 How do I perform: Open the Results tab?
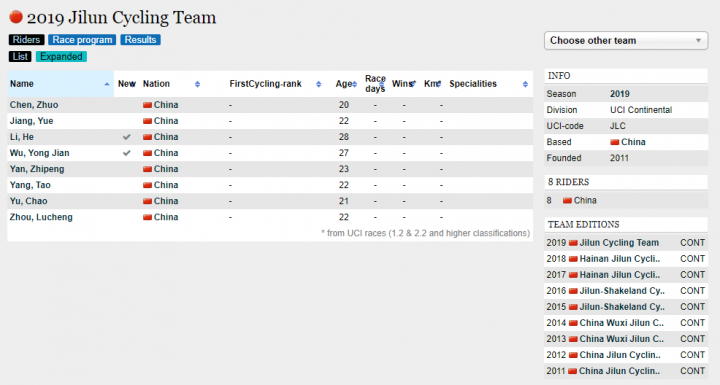[x=141, y=40]
